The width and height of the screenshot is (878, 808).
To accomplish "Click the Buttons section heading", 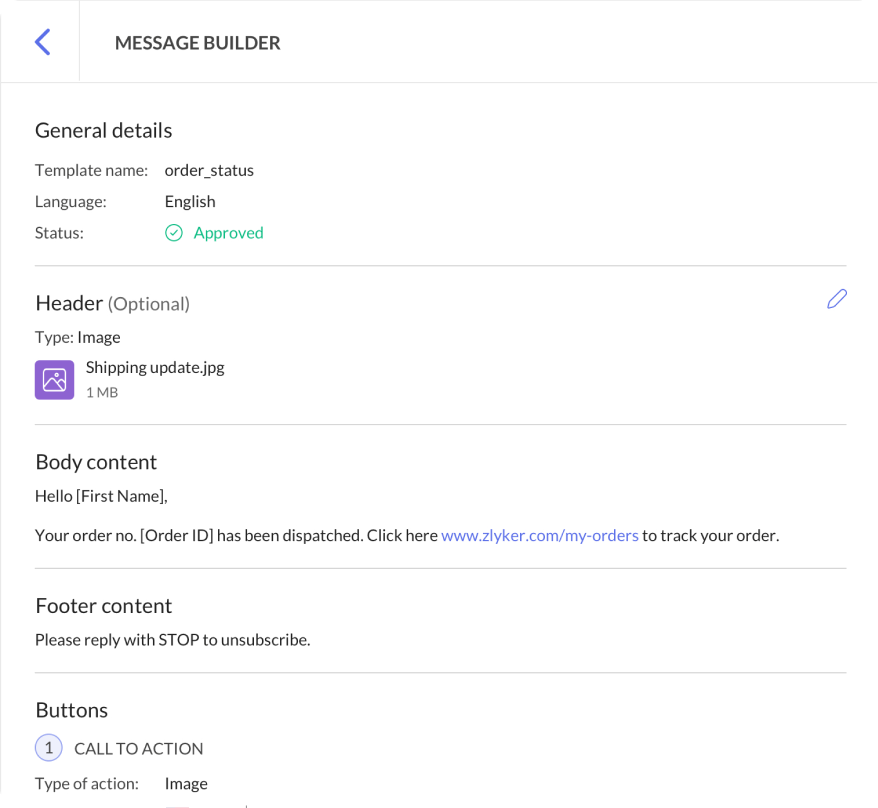I will pos(71,710).
